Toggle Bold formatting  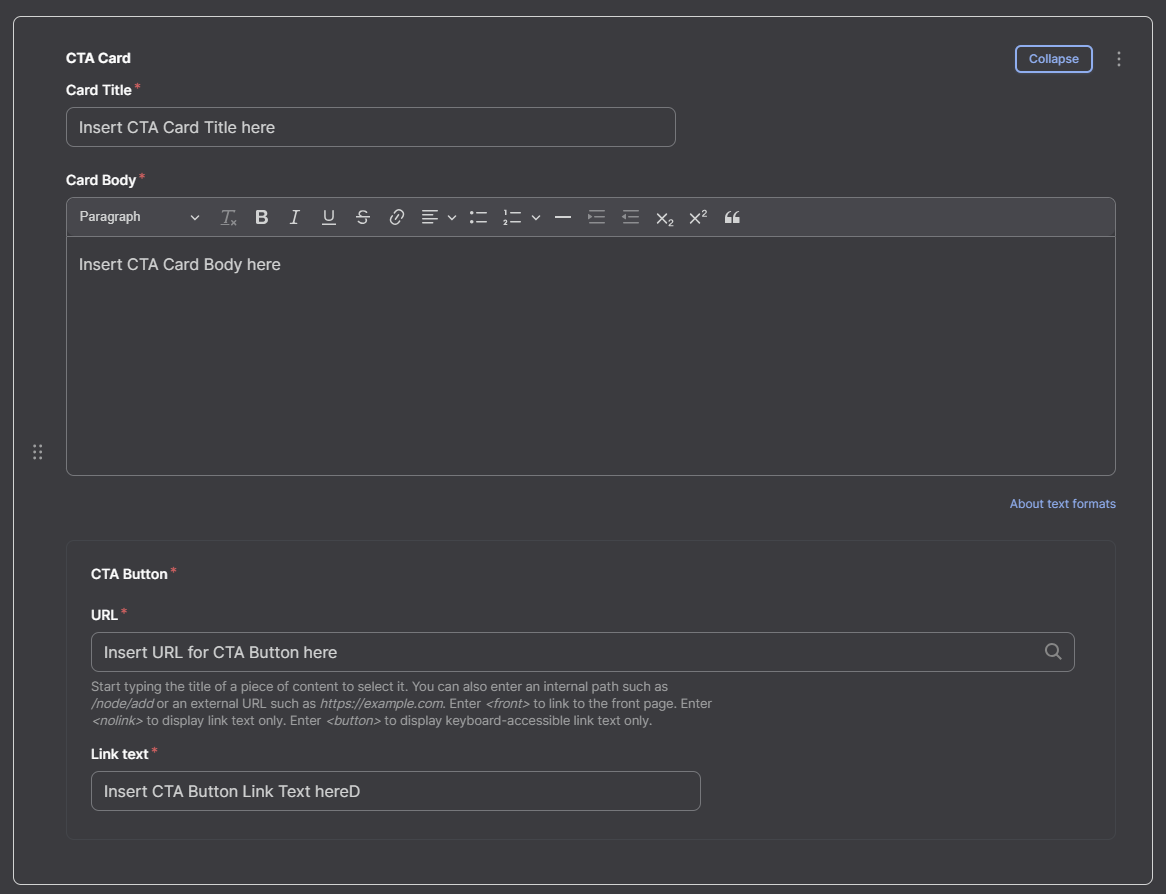click(x=262, y=217)
